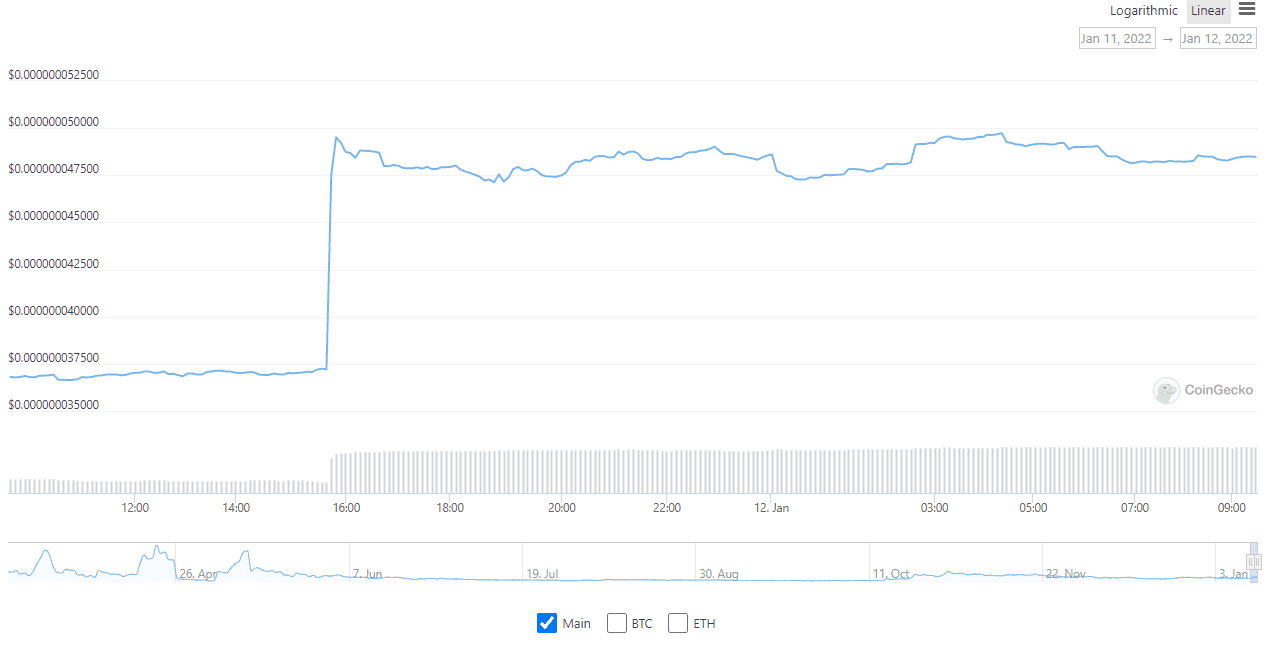Click the price line peak near 05:00
Screen dimensions: 1272x648
[1000, 133]
